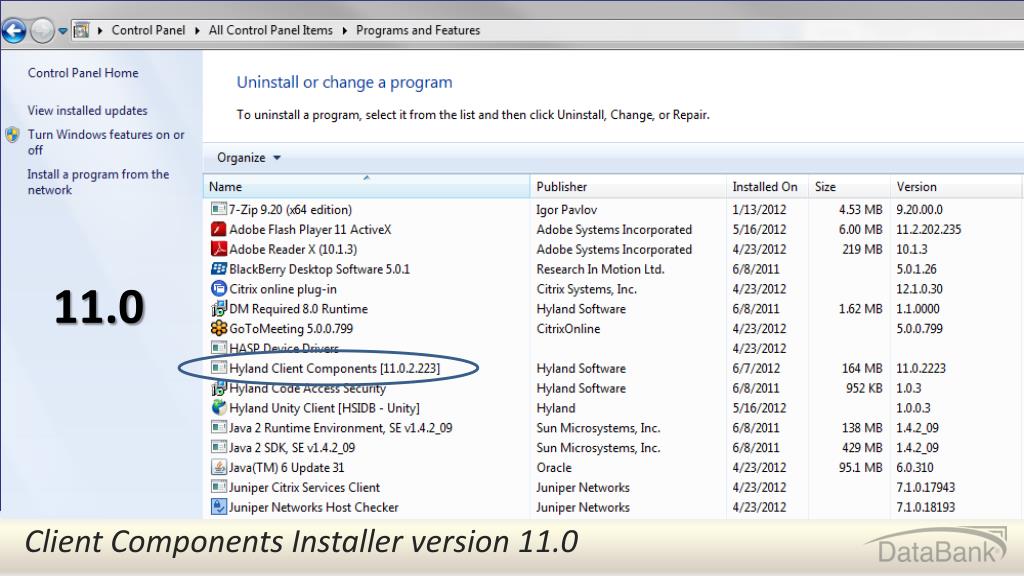Click the Adobe Flash Player 11 ActiveX icon
1024x576 pixels.
(219, 229)
